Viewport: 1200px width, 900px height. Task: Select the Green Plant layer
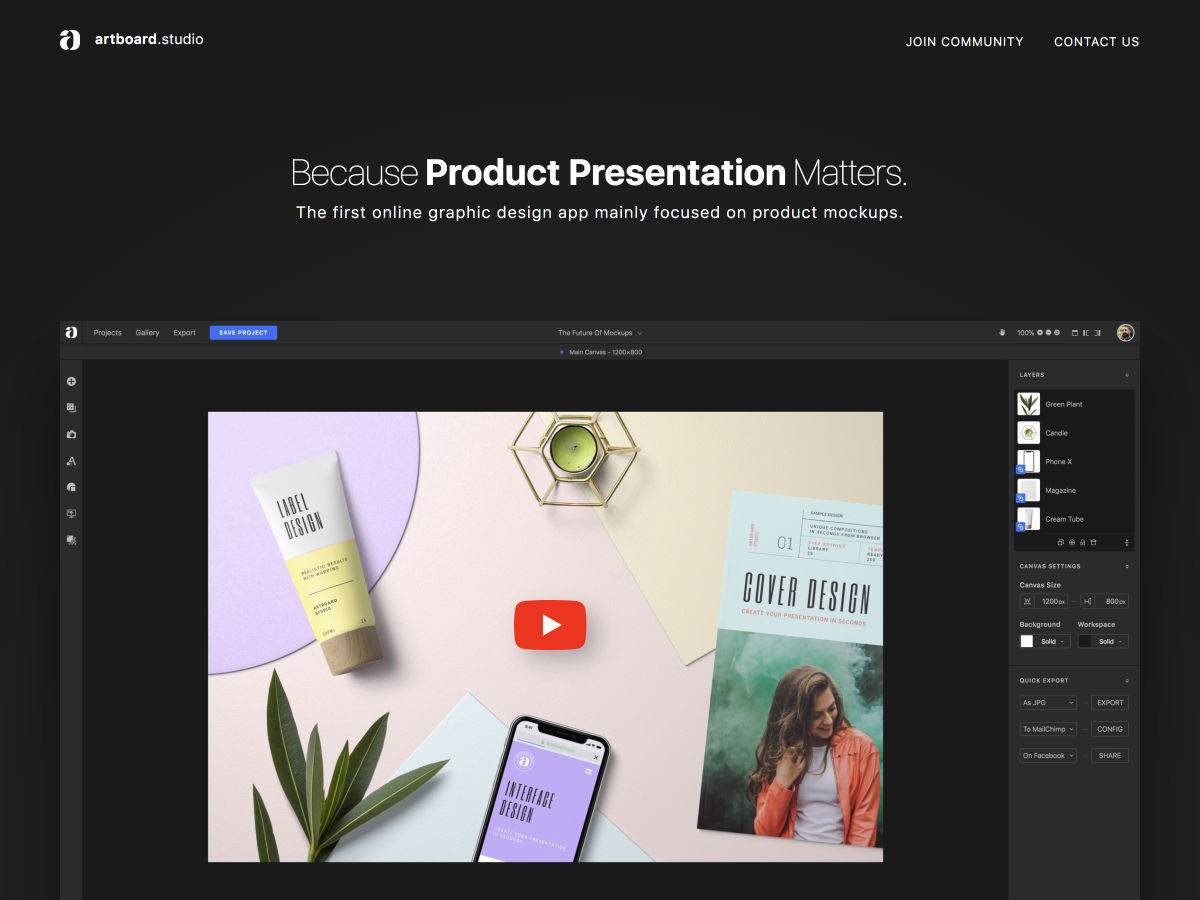click(x=1074, y=404)
